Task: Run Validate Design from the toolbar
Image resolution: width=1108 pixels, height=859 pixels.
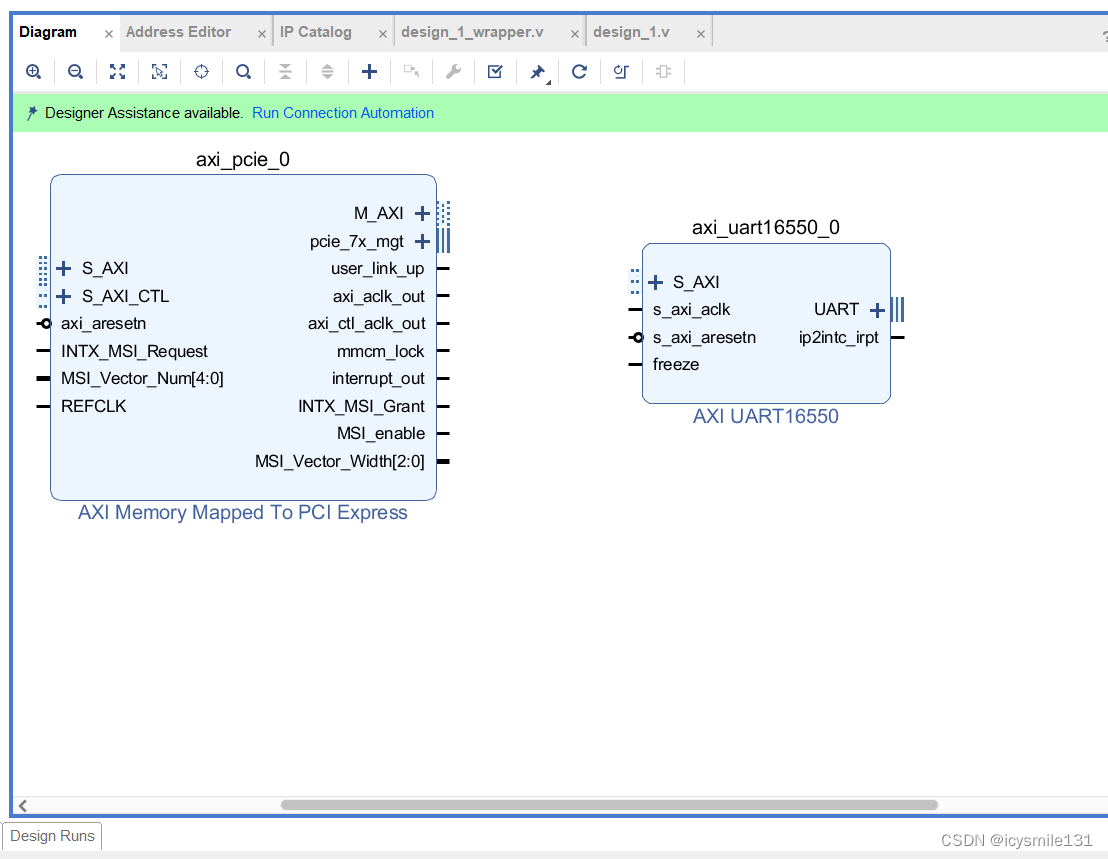Action: pos(494,71)
